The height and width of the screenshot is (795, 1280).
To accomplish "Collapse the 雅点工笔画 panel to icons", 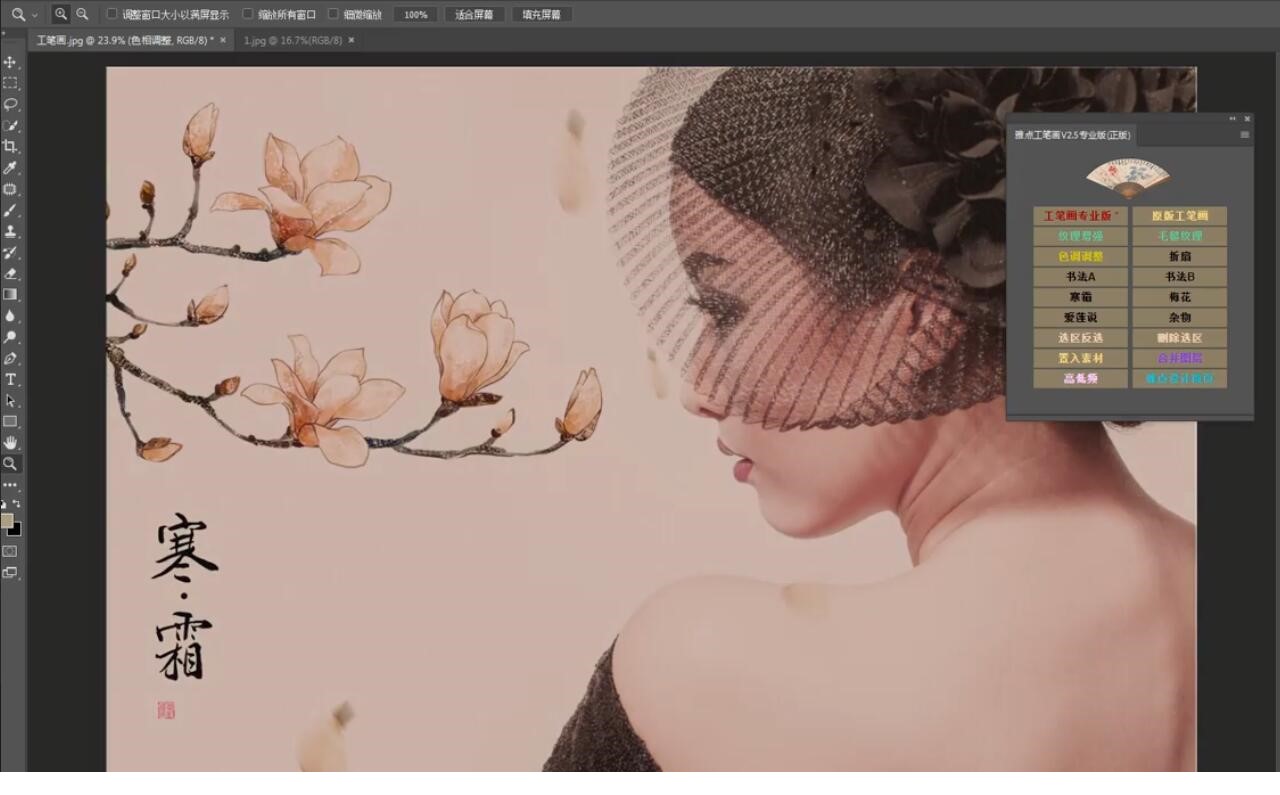I will 1233,119.
